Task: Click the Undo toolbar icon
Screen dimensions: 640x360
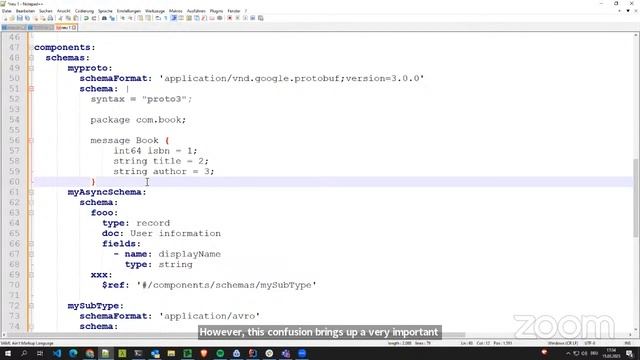Action: click(x=86, y=18)
